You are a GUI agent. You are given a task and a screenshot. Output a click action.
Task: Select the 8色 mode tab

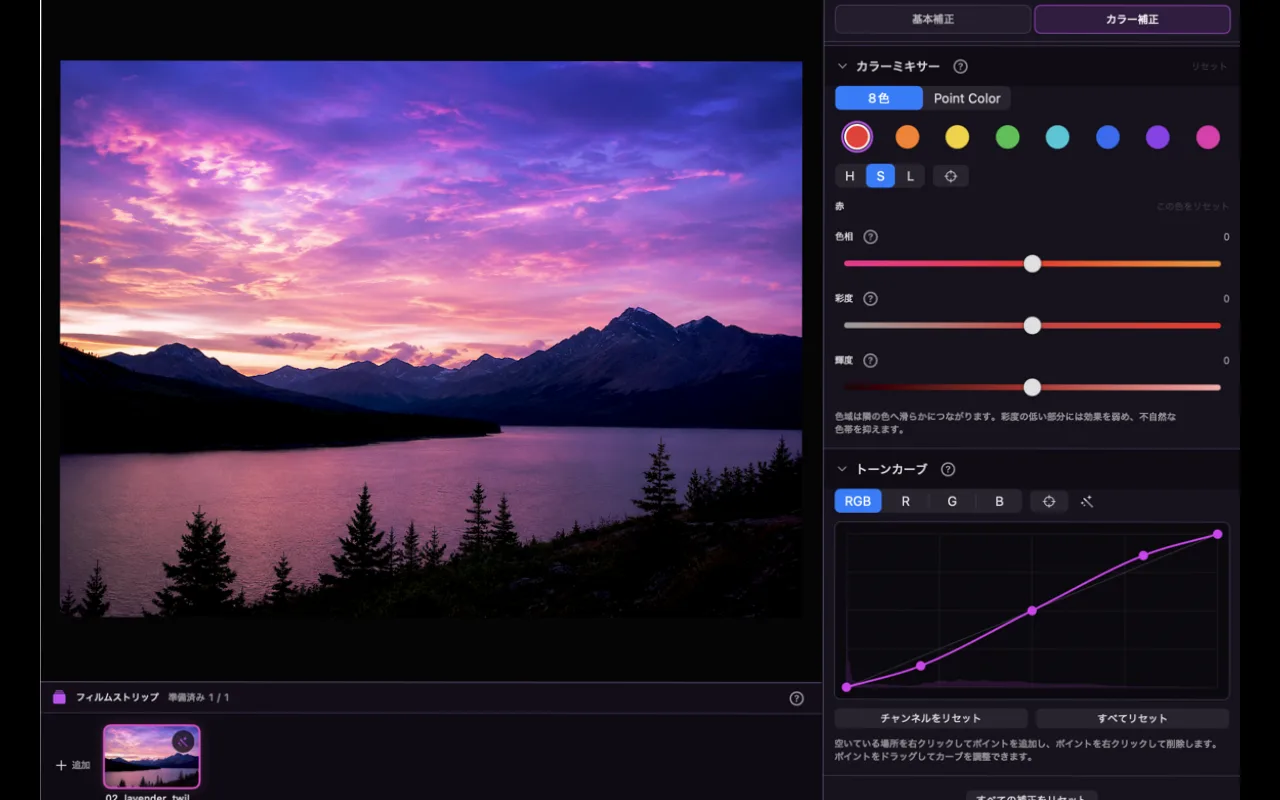pyautogui.click(x=879, y=98)
